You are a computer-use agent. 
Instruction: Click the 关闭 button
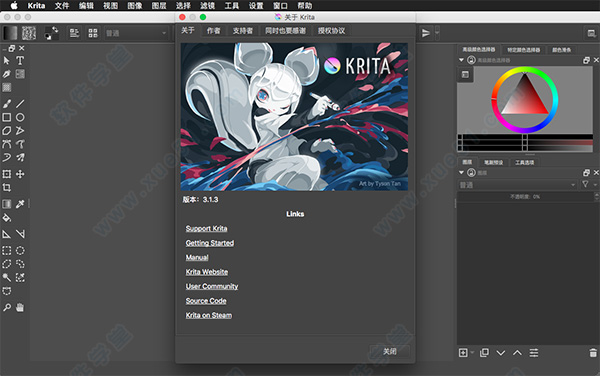pos(390,351)
